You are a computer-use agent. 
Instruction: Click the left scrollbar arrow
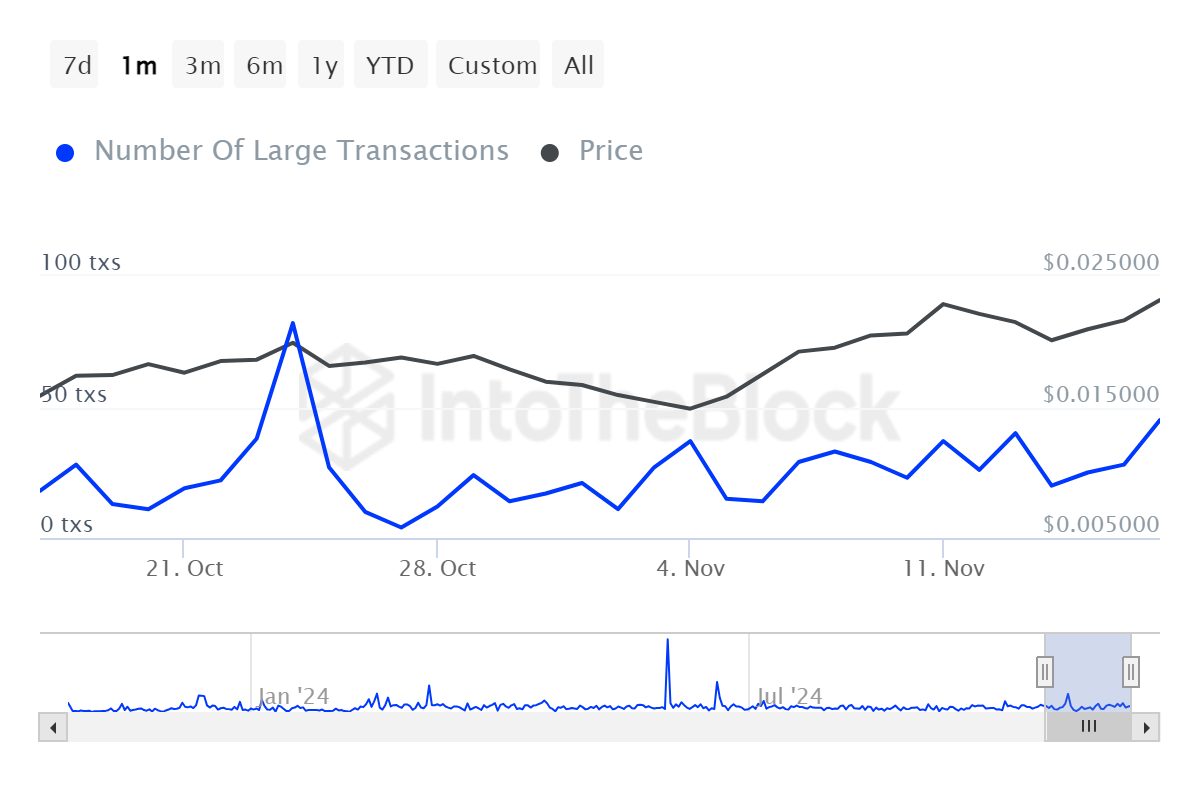tap(53, 727)
